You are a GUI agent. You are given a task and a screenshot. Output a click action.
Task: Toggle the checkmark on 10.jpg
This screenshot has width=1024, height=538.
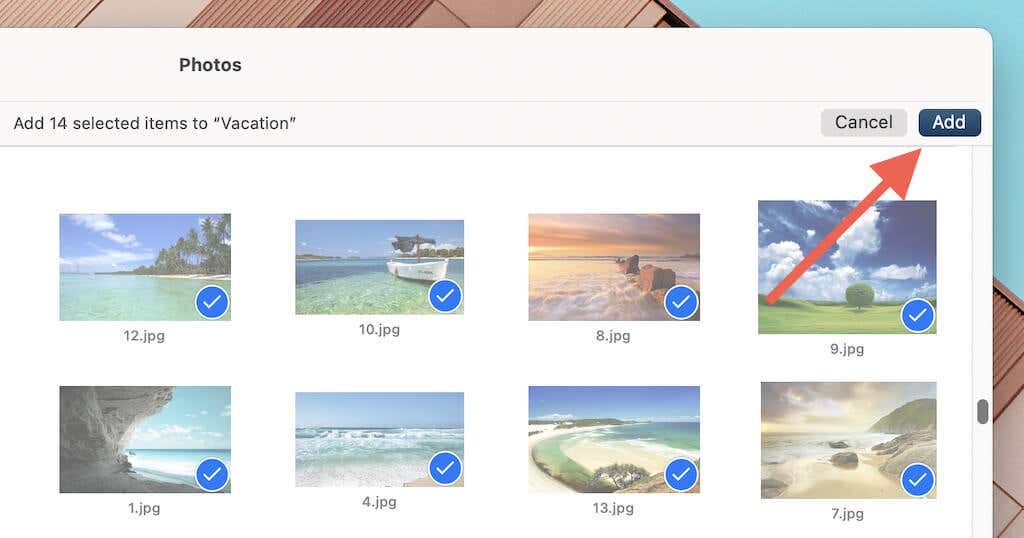point(445,296)
